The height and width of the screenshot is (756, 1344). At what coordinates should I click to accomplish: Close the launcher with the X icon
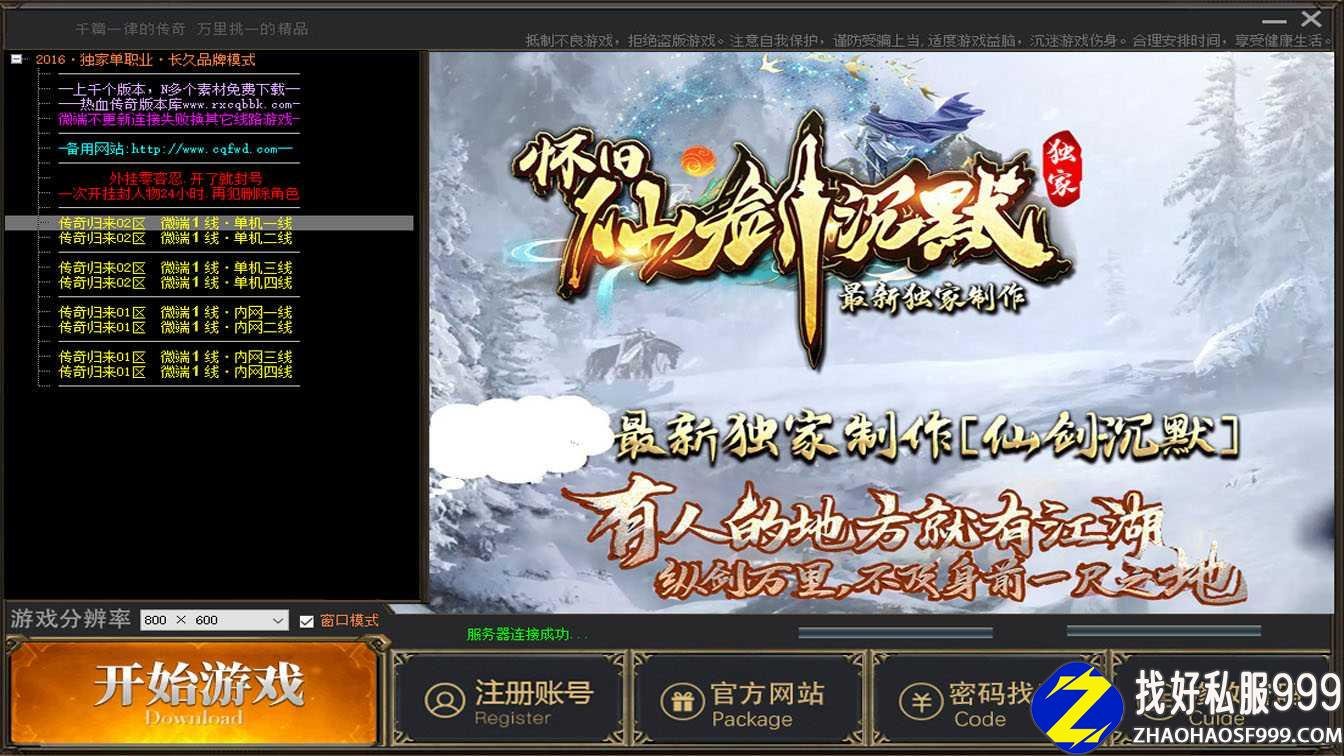(x=1311, y=18)
